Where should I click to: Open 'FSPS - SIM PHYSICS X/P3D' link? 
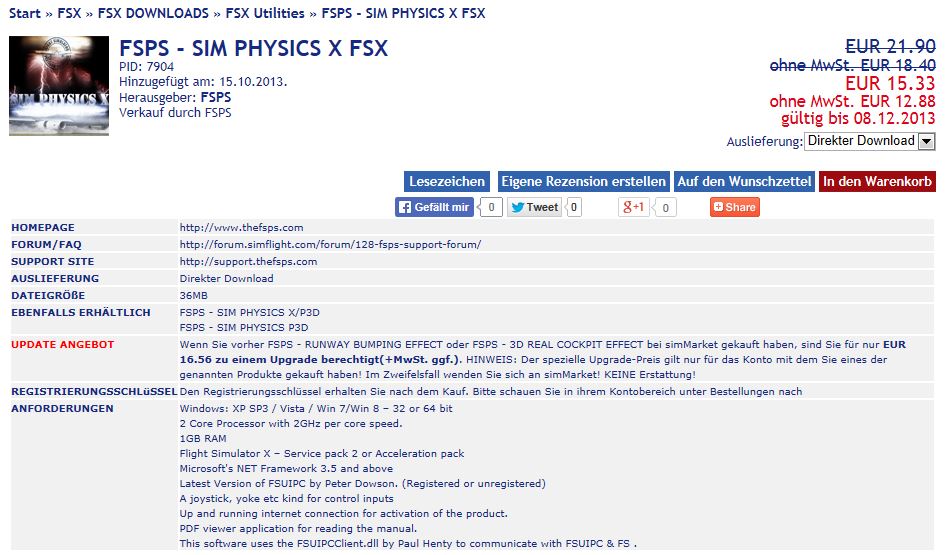point(249,312)
